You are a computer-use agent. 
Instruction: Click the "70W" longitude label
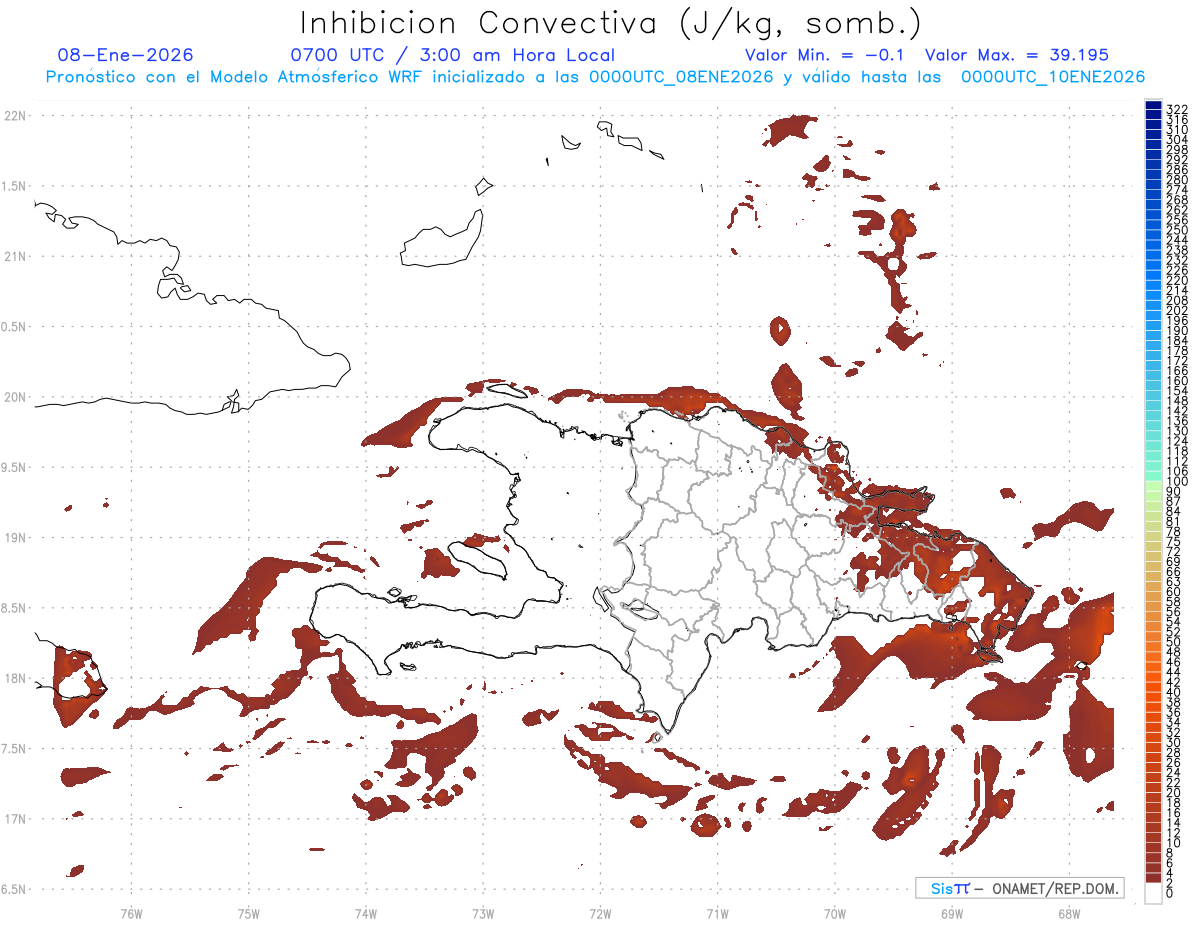[835, 913]
